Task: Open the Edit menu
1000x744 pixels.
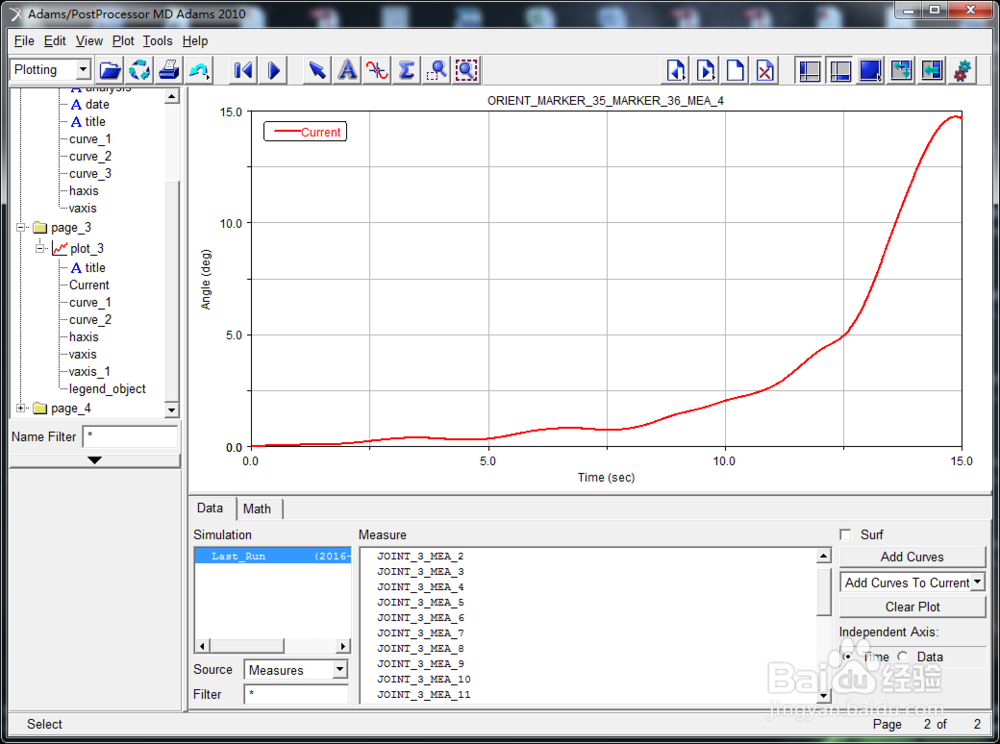Action: [55, 41]
